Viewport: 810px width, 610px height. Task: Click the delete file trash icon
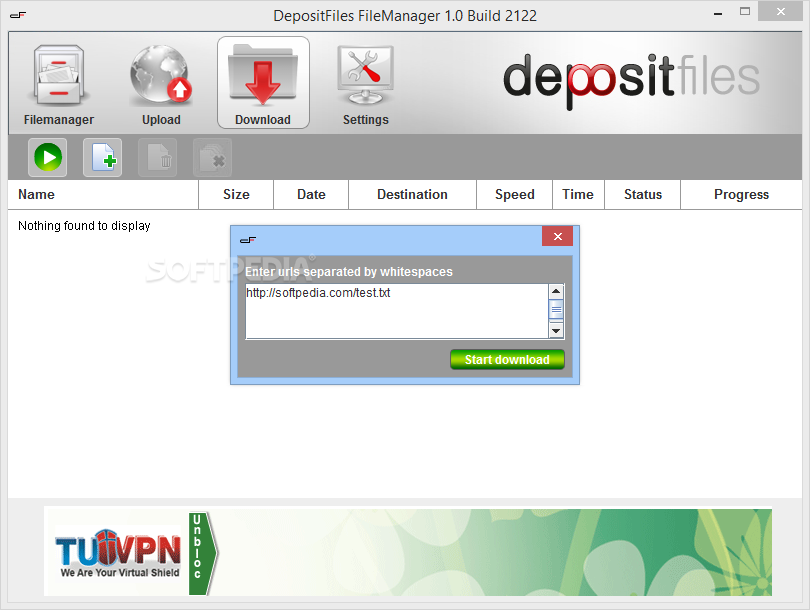158,158
